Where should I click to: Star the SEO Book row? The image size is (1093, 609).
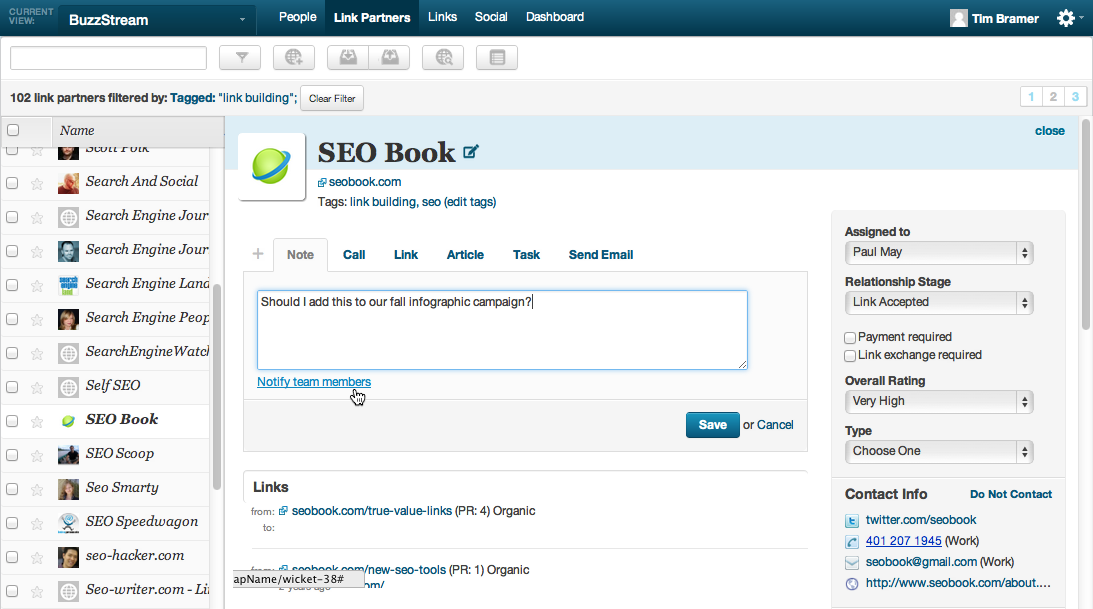[37, 422]
